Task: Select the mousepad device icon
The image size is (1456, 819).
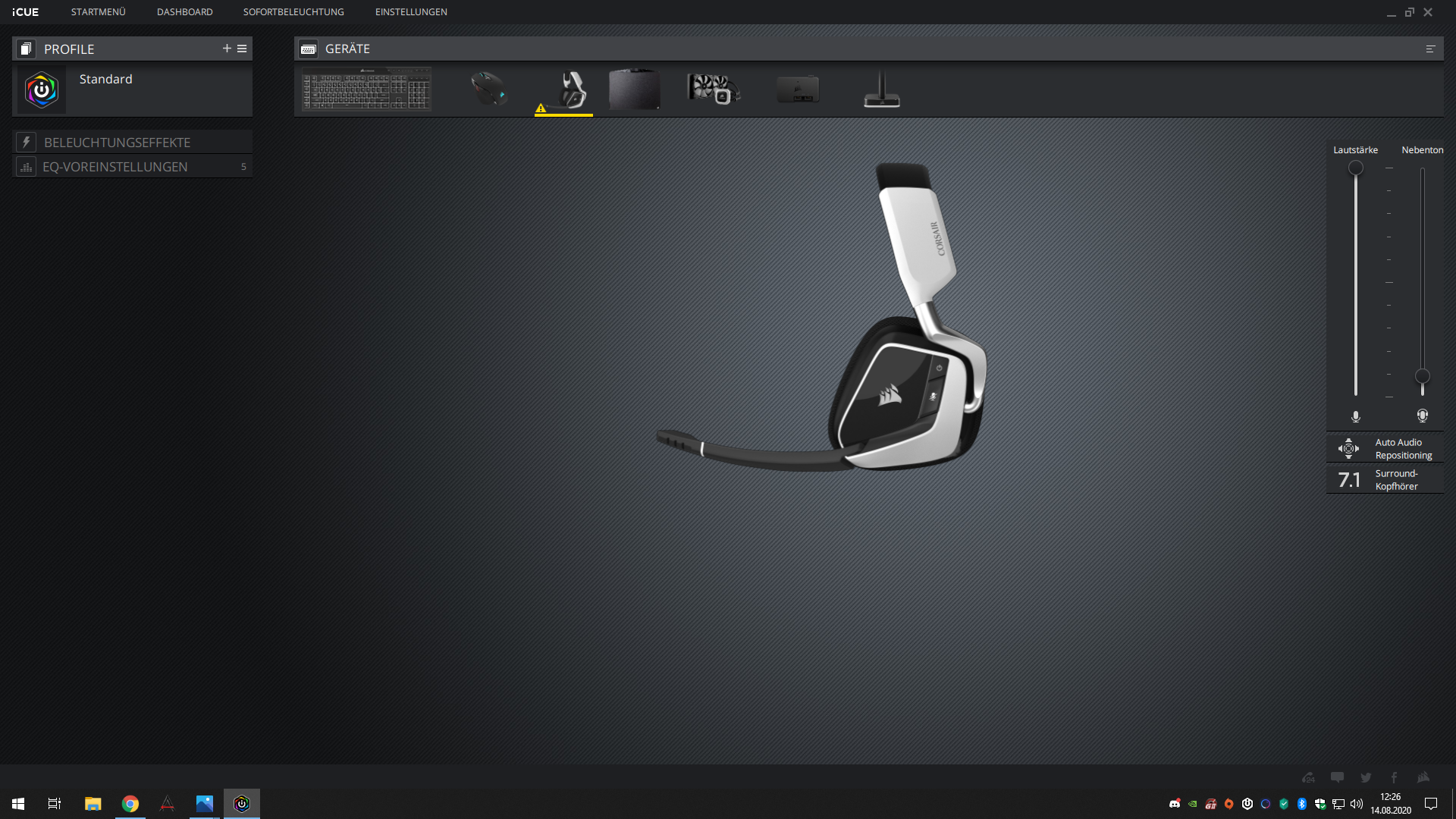Action: click(x=634, y=89)
